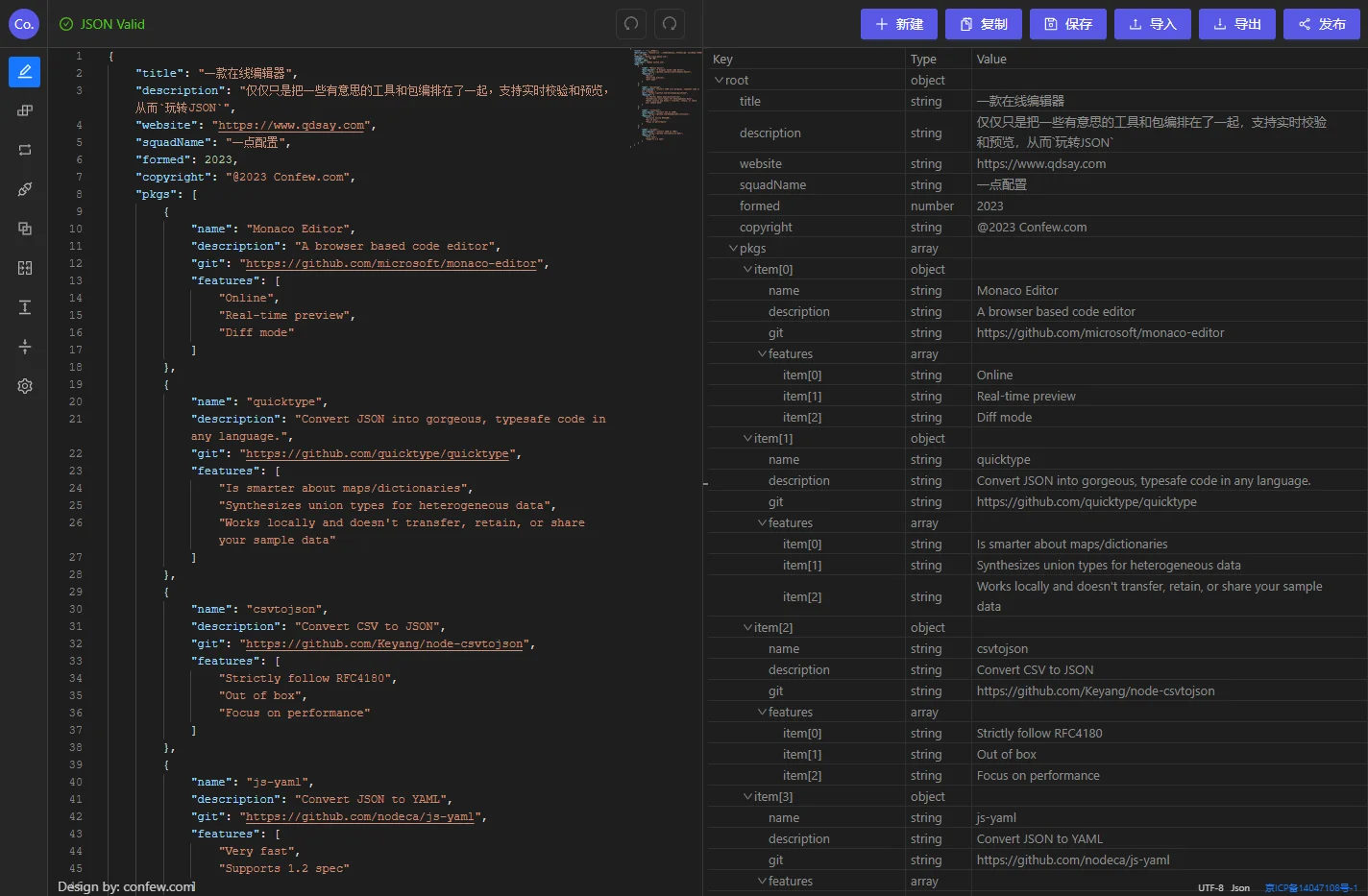
Task: Collapse features array of Monaco Editor item
Action: [x=763, y=353]
